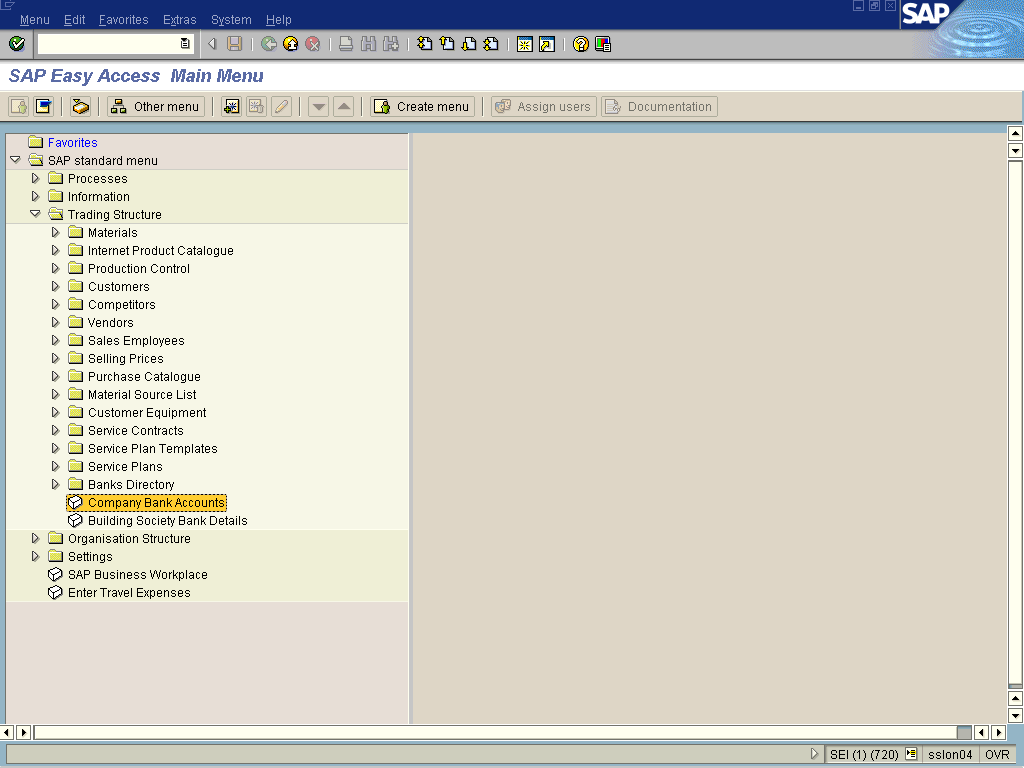Click the User Menu icon

(18, 106)
